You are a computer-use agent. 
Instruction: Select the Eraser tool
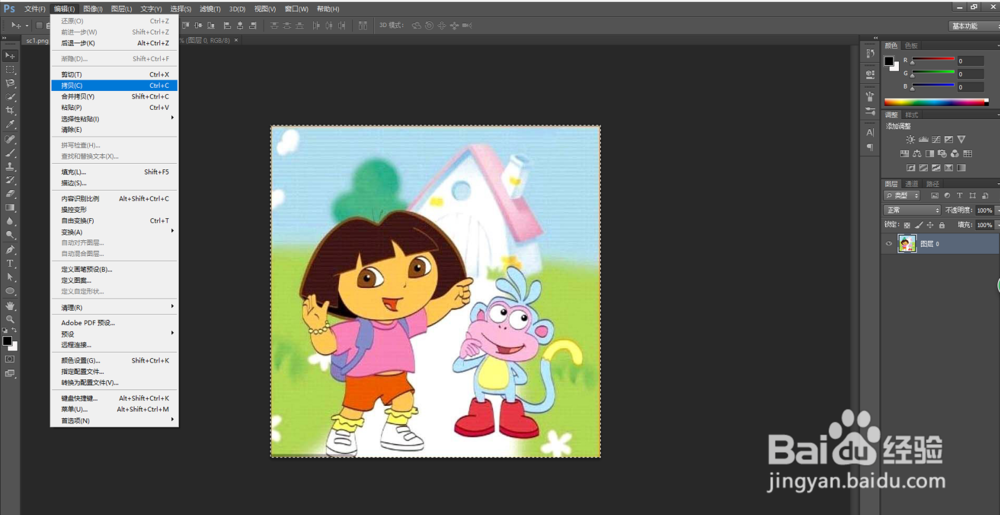pos(10,194)
